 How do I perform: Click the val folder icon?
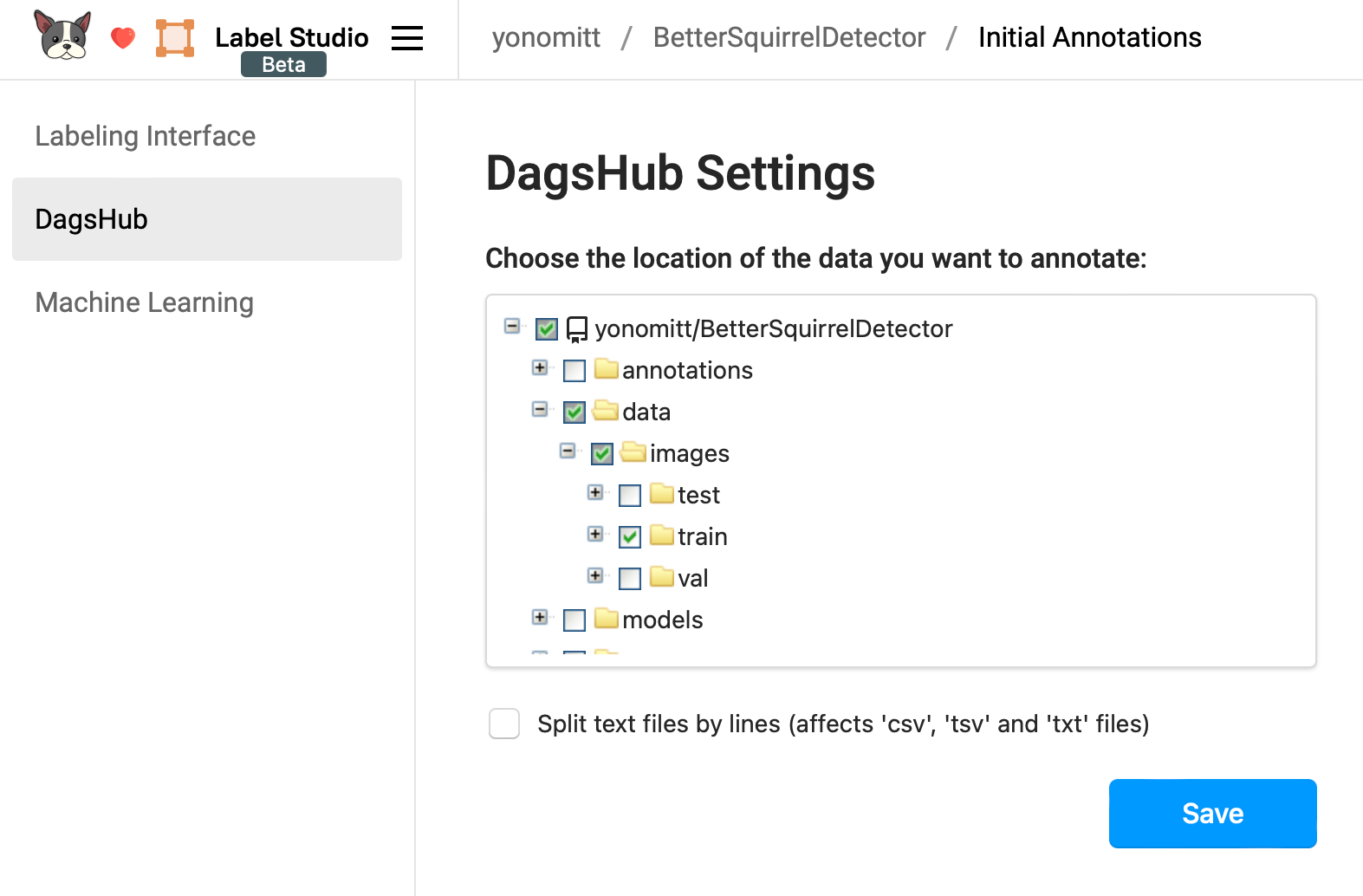point(662,577)
